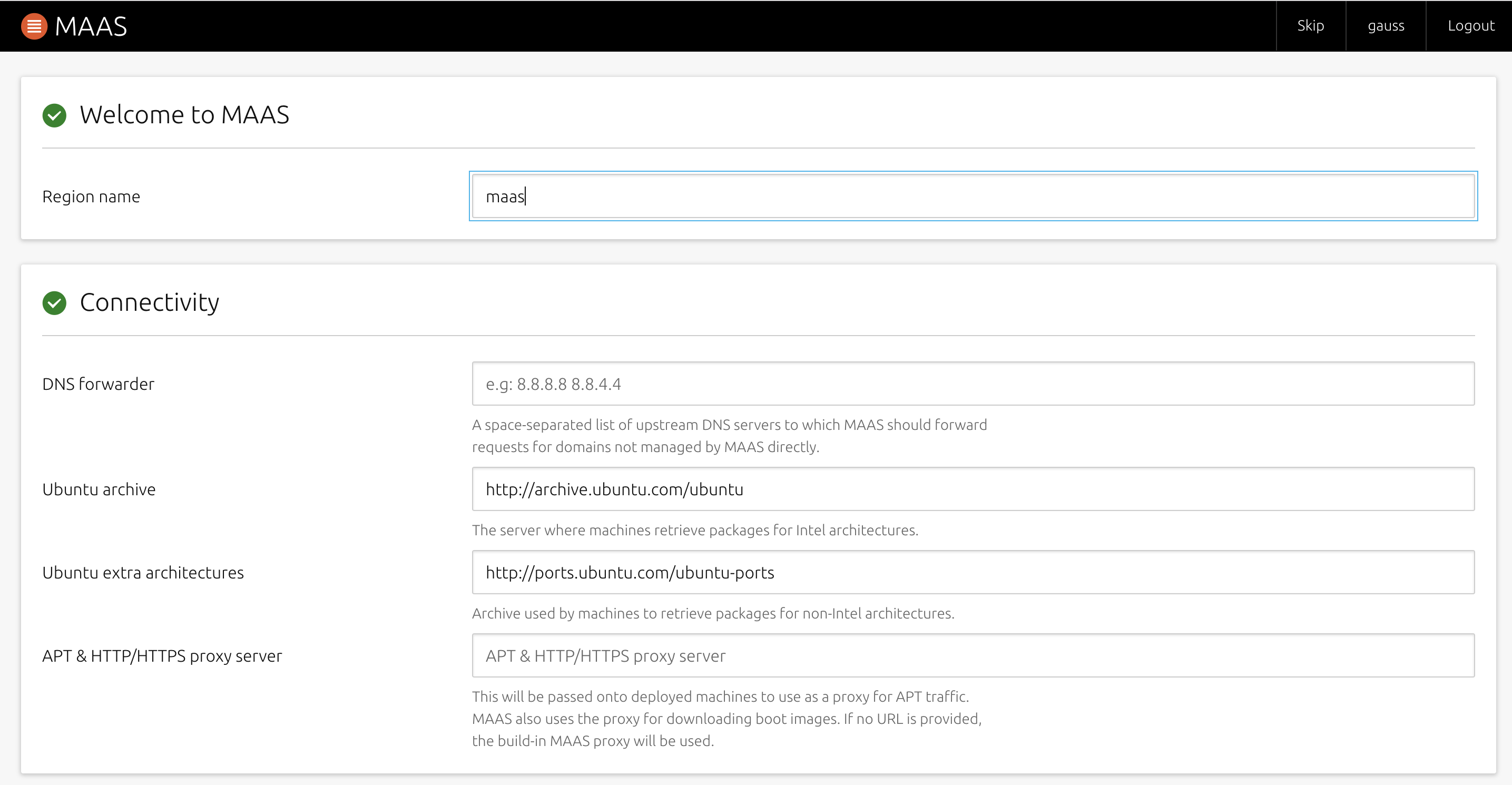Click the Ubuntu archive label
The height and width of the screenshot is (785, 1512).
click(x=99, y=489)
